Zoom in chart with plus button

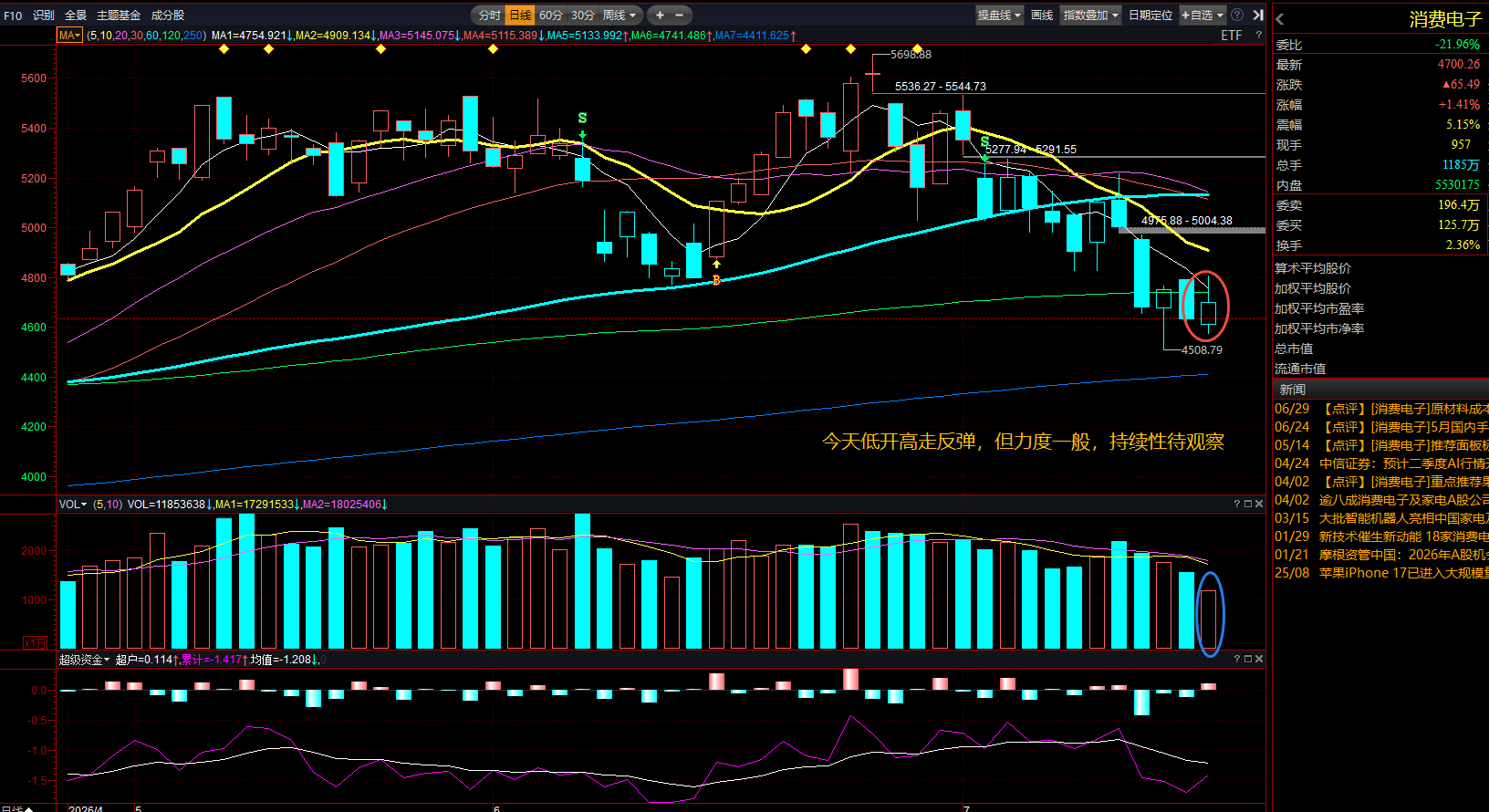pyautogui.click(x=660, y=15)
